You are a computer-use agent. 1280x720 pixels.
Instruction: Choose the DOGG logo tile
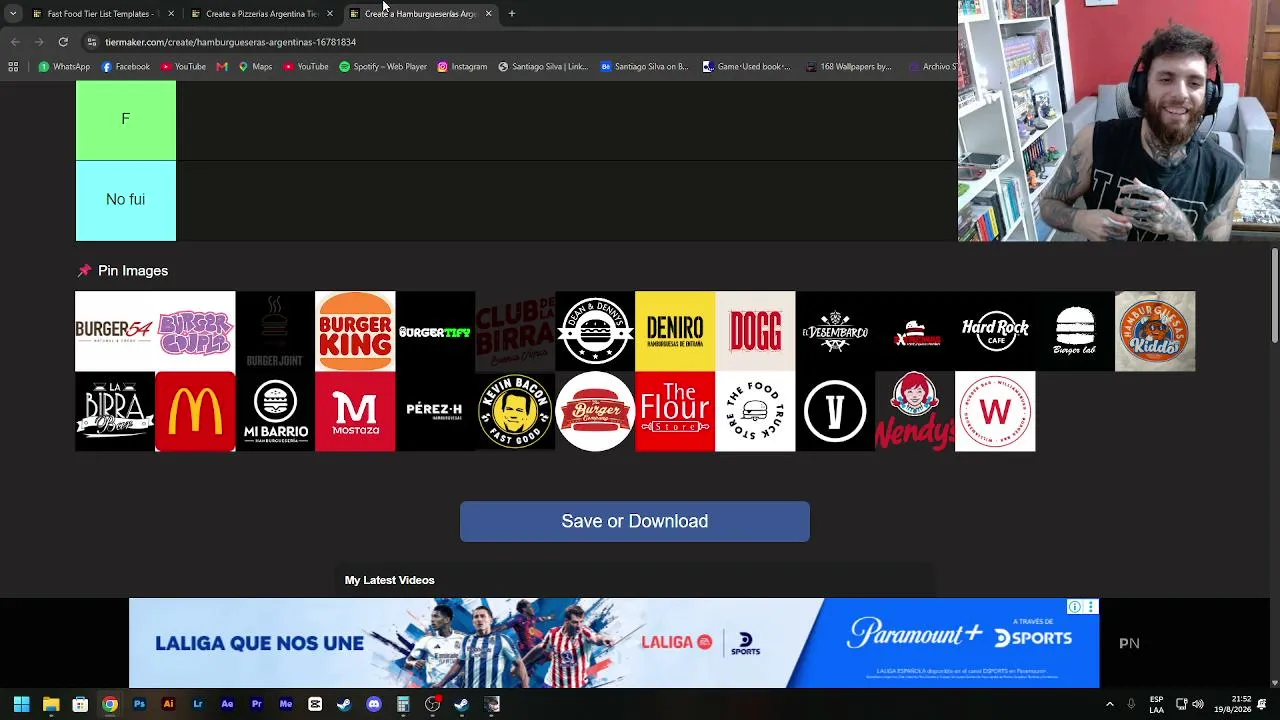point(755,331)
